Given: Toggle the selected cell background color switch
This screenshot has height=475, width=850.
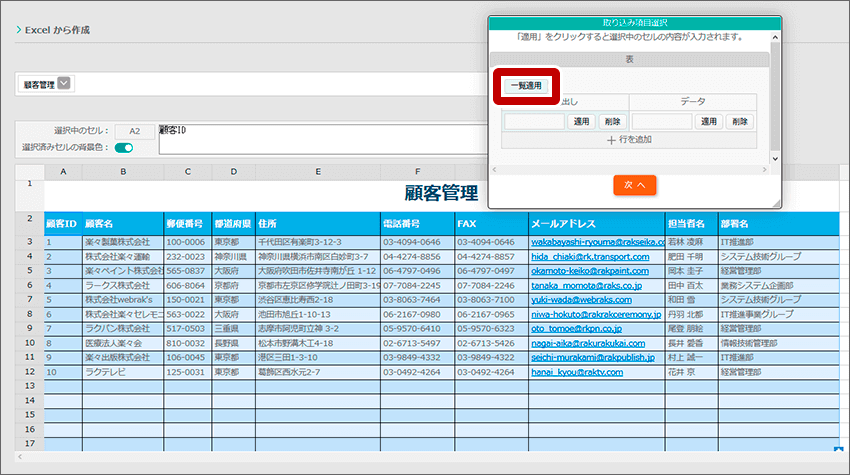Looking at the screenshot, I should pyautogui.click(x=124, y=147).
